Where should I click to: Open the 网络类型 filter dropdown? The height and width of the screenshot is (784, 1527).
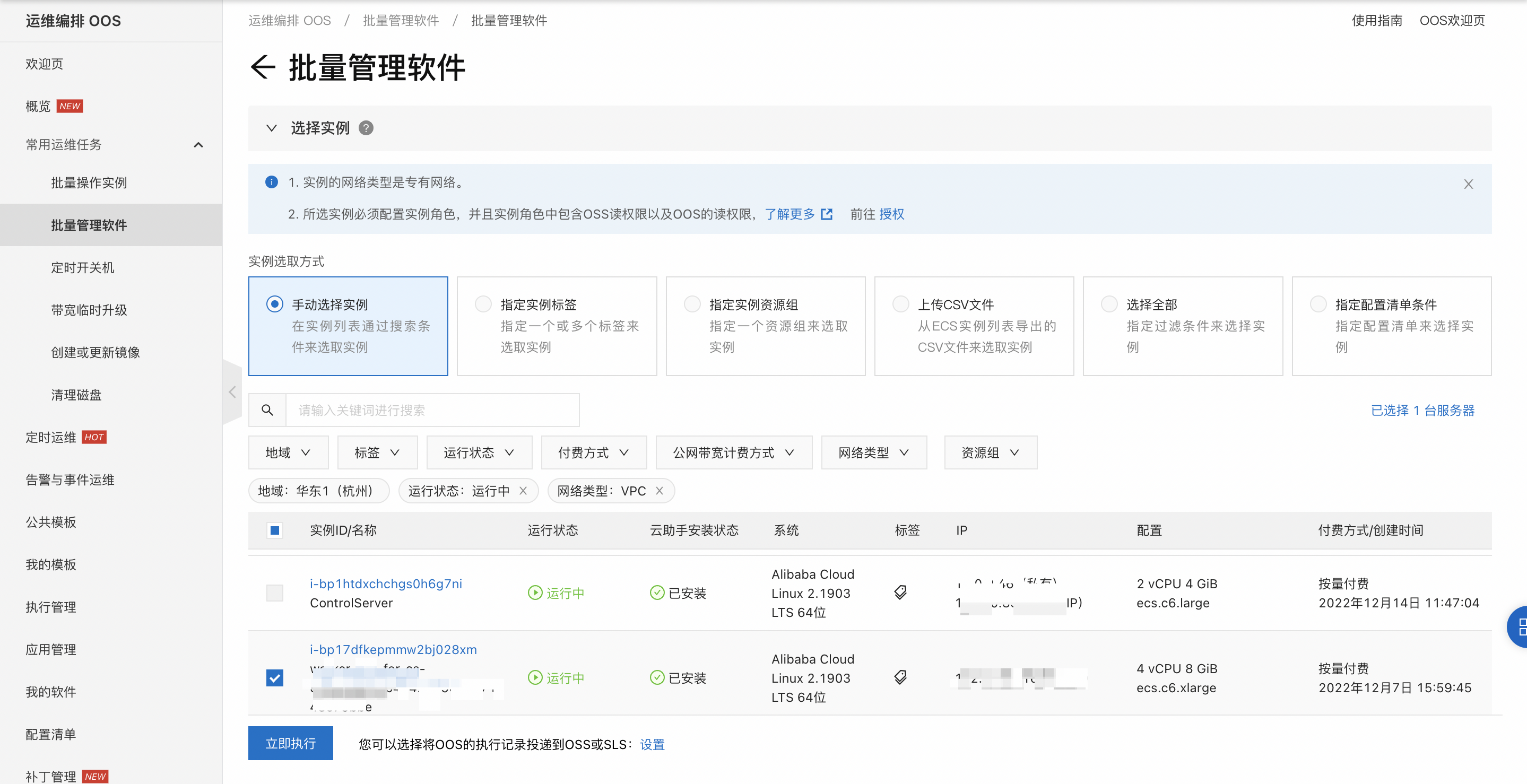(x=874, y=453)
